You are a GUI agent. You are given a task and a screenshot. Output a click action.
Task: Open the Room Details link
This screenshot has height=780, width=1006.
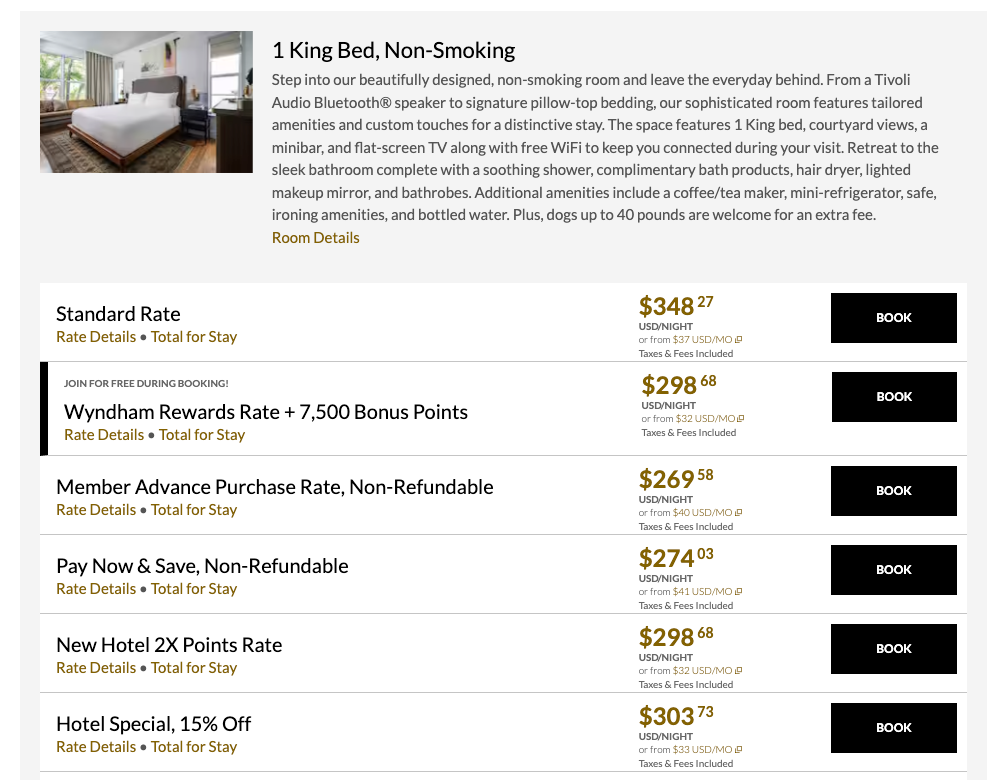point(315,238)
